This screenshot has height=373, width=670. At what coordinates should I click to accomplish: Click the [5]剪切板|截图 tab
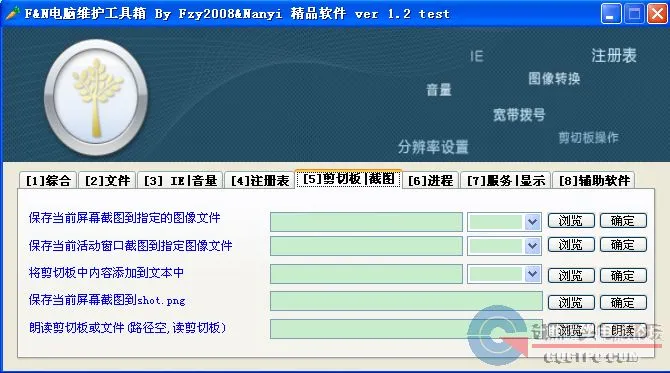tap(349, 179)
